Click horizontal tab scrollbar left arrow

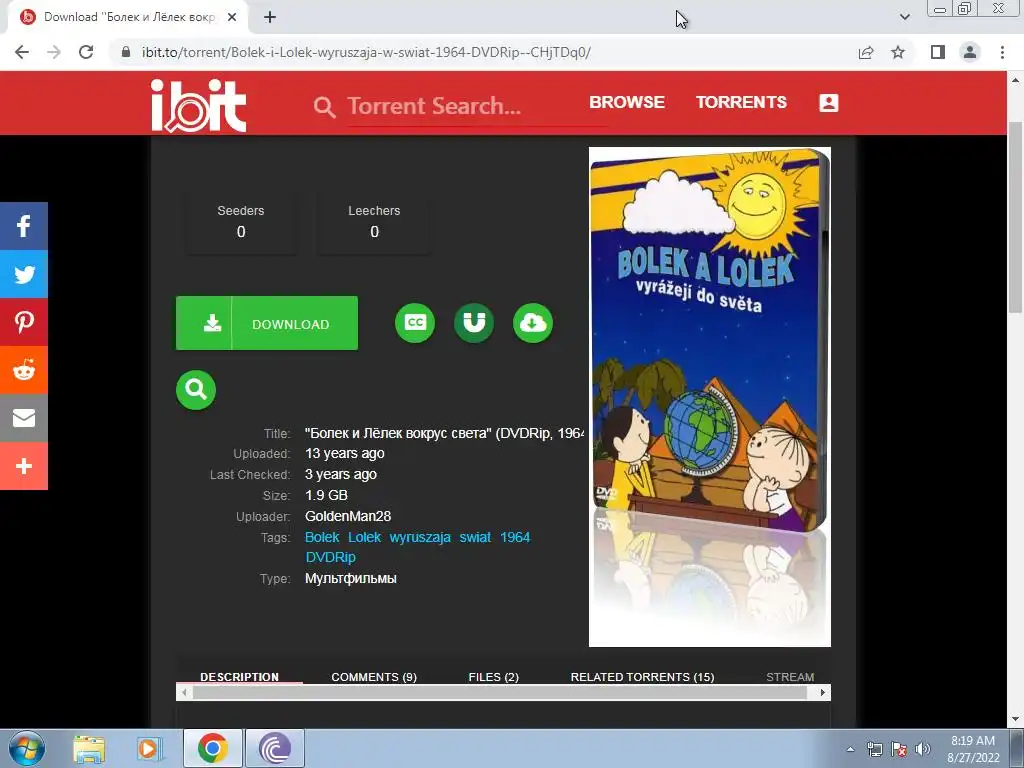184,692
